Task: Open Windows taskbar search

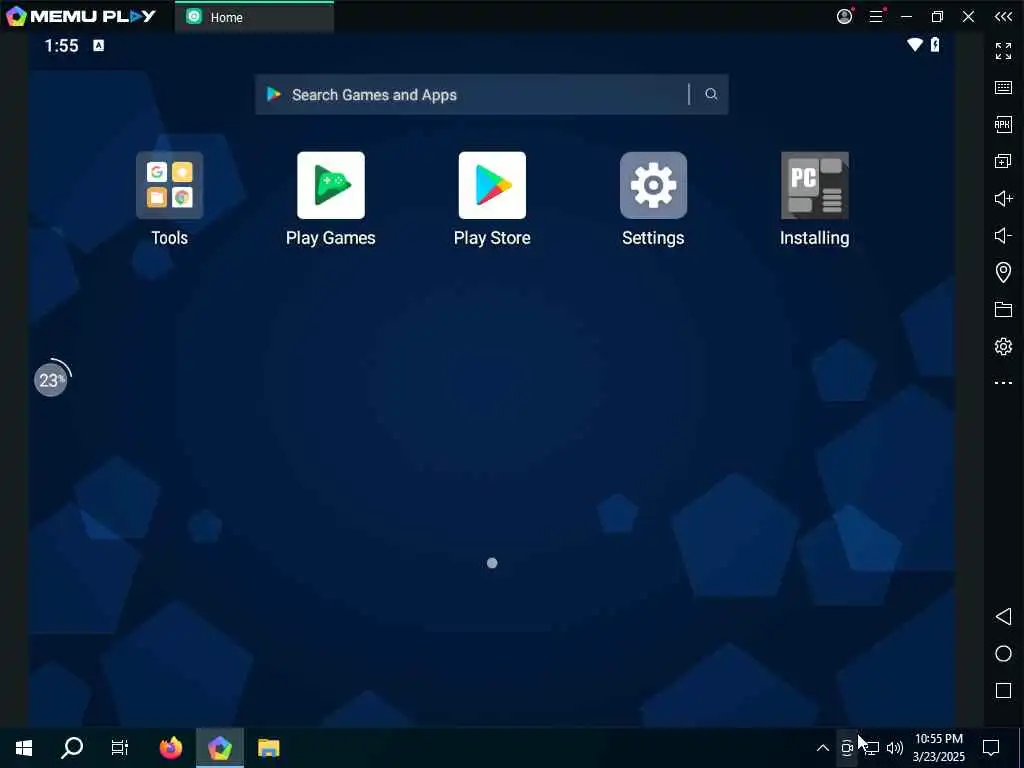Action: (x=72, y=748)
